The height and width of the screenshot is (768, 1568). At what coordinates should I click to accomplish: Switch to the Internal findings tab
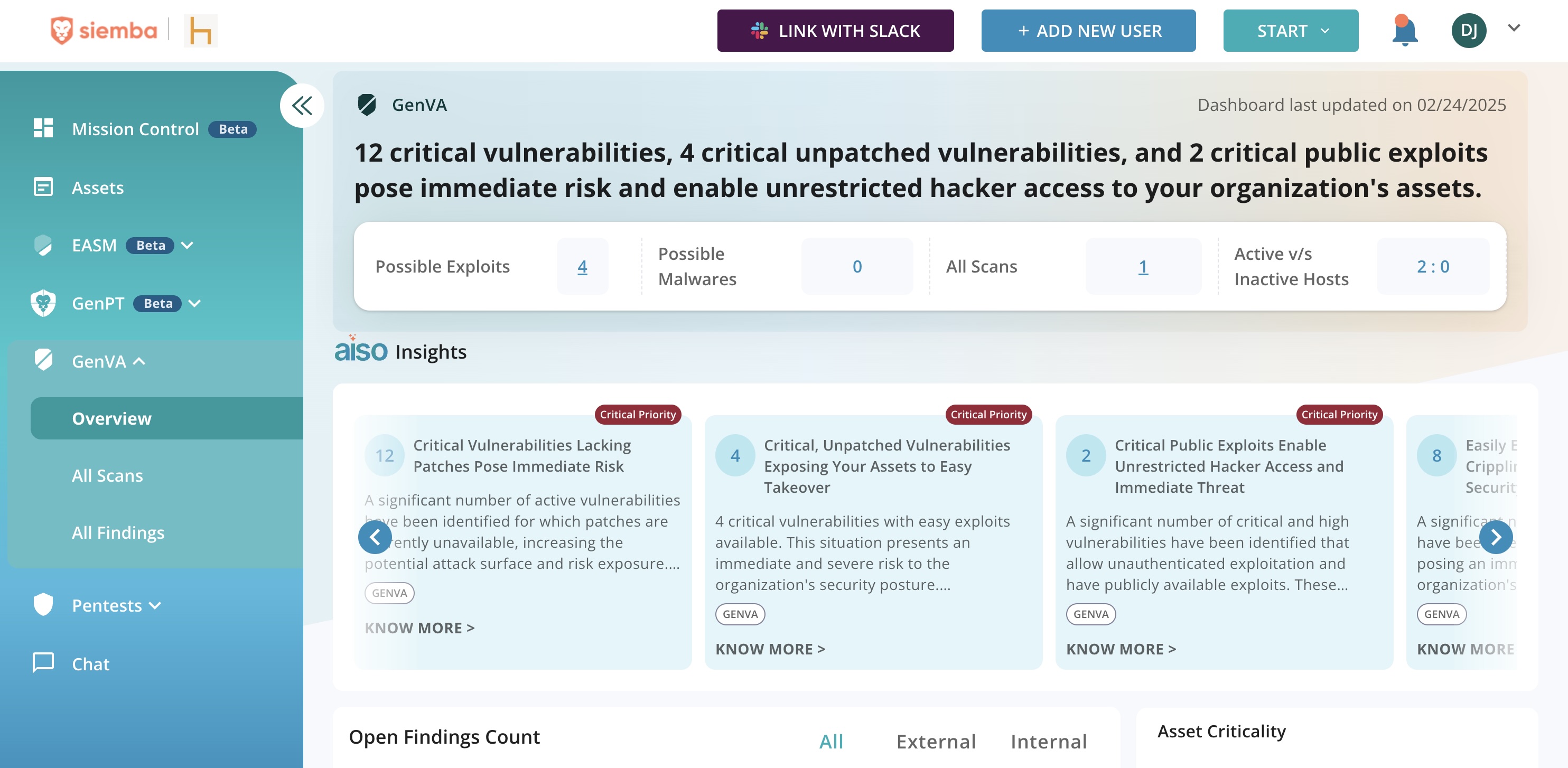1048,741
